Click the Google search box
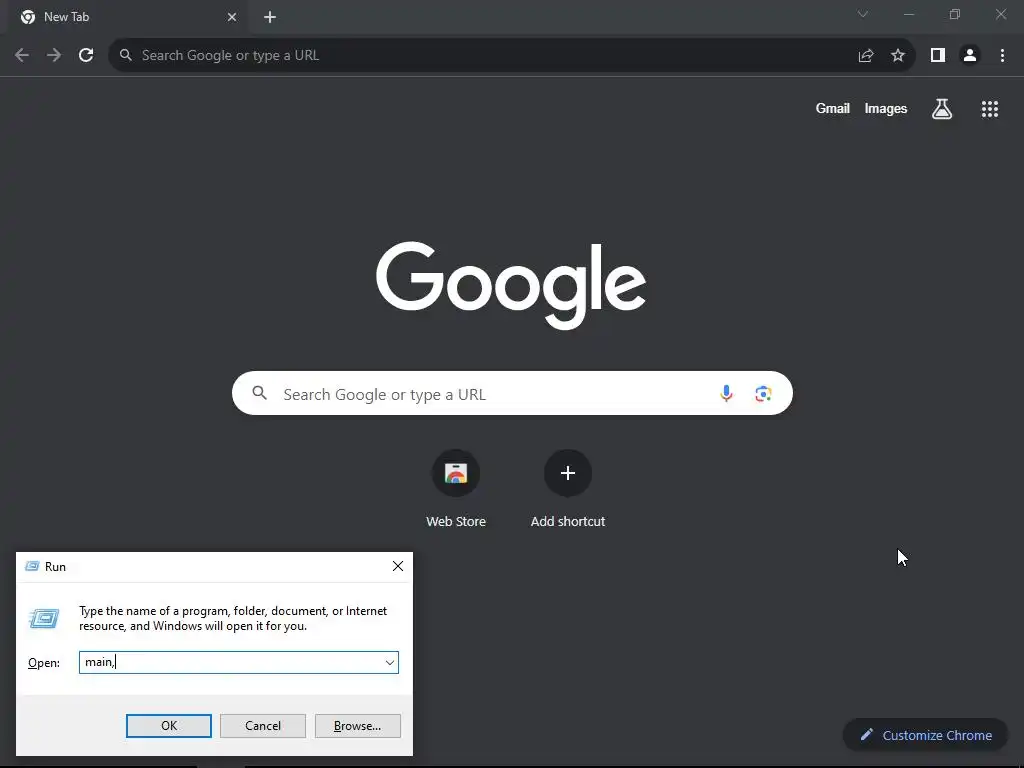1024x768 pixels. point(512,393)
